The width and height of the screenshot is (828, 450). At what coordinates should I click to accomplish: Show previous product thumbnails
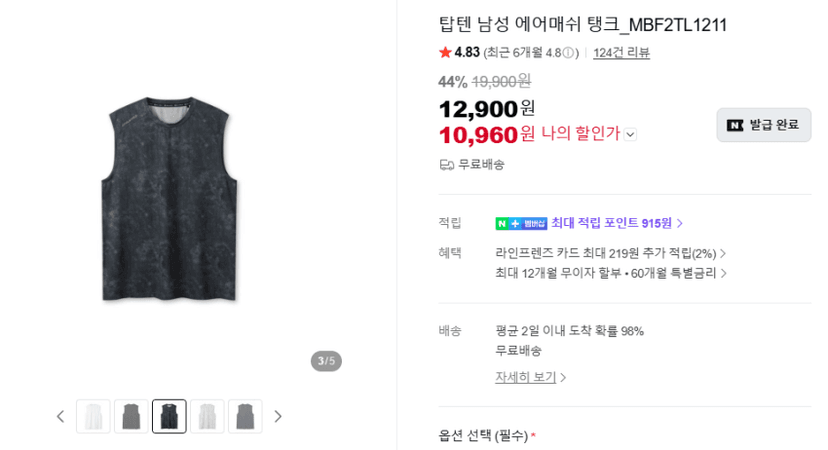(x=61, y=417)
